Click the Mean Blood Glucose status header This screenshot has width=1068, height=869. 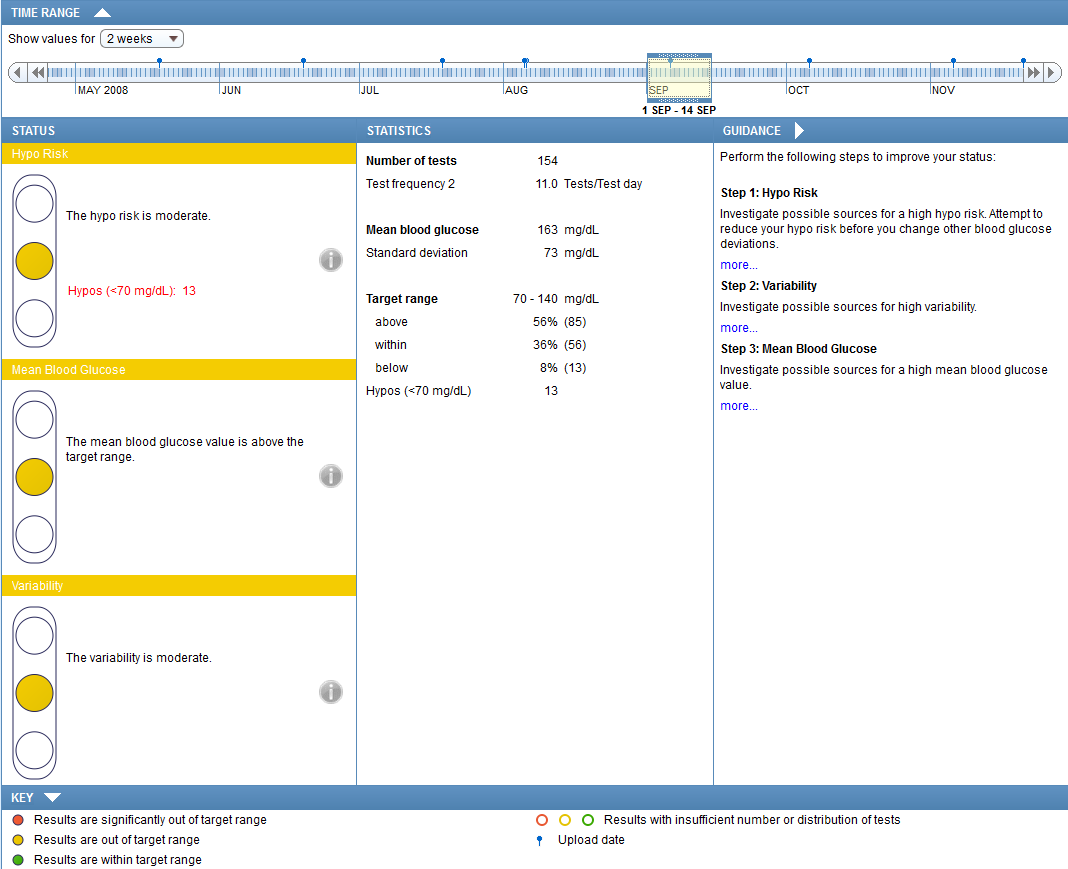pyautogui.click(x=179, y=370)
